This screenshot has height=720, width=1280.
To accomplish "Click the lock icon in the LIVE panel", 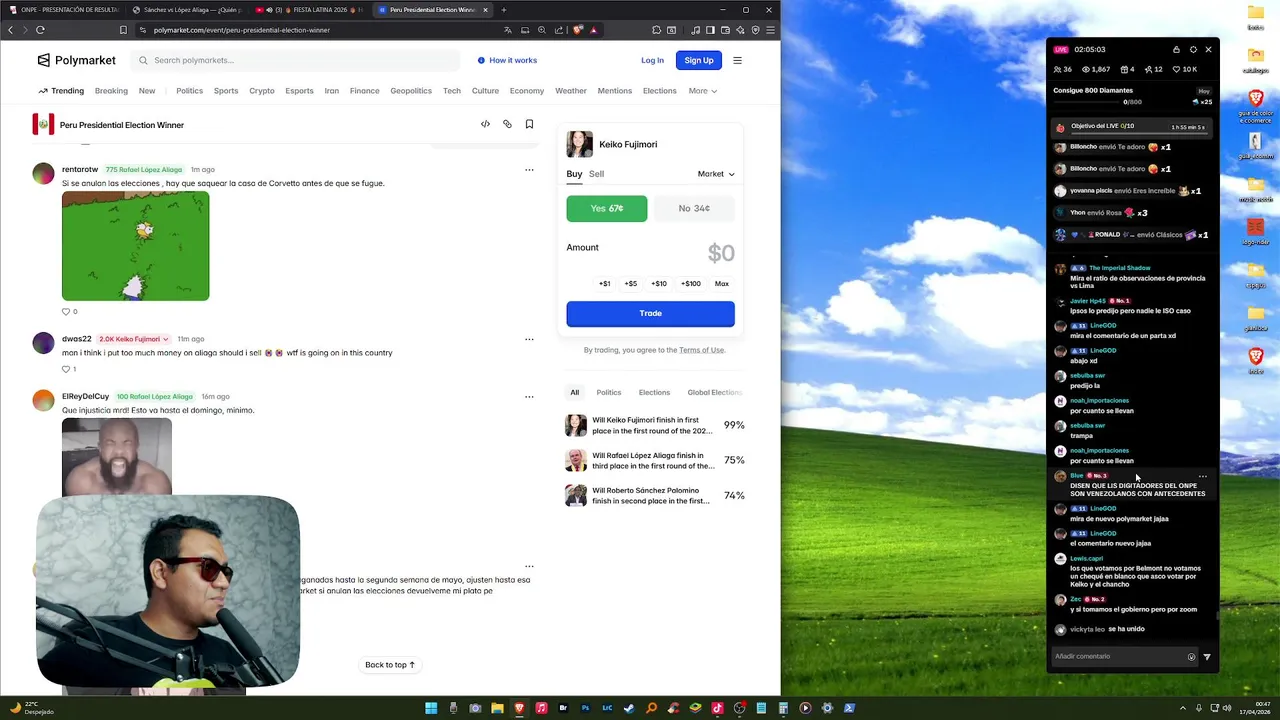I will [x=1176, y=49].
